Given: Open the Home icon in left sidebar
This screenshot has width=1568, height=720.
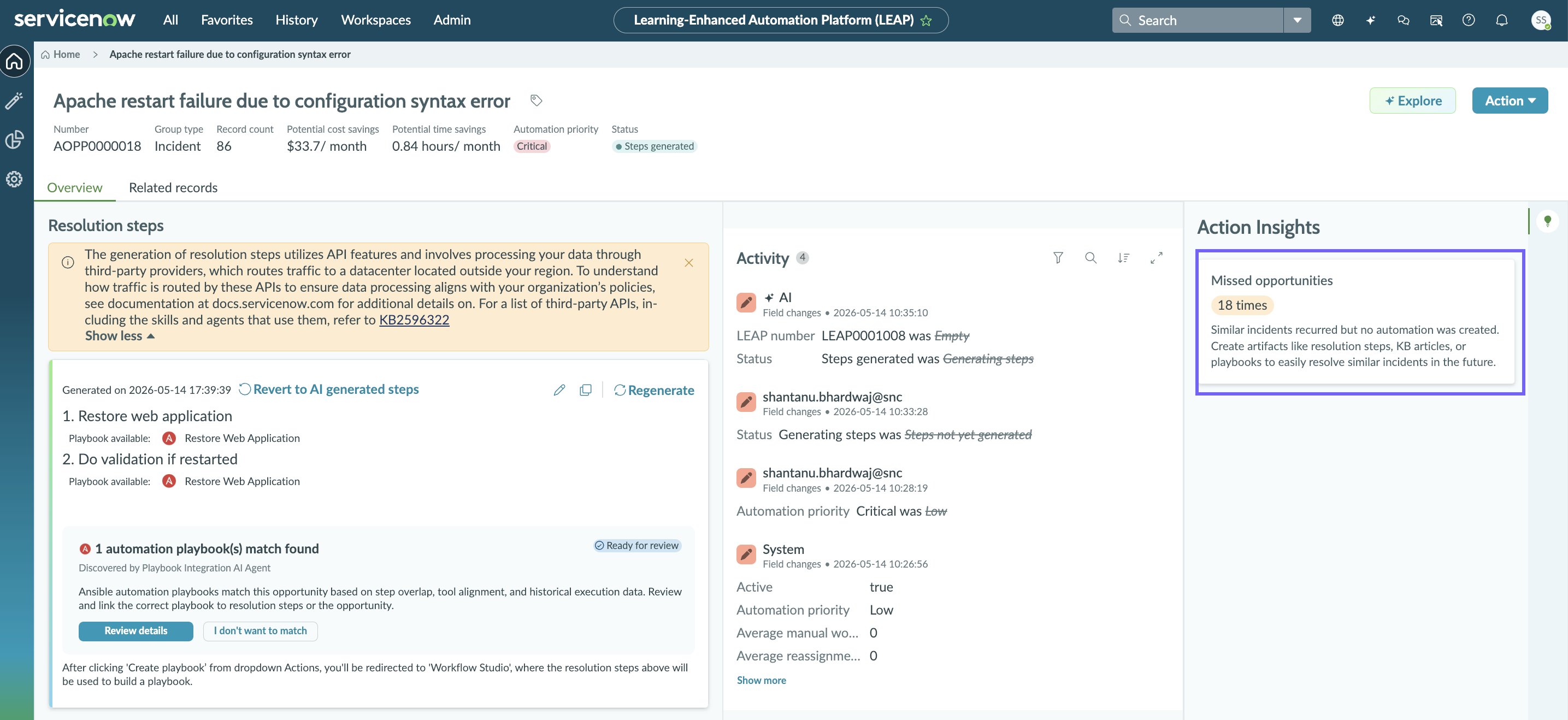Looking at the screenshot, I should [15, 61].
